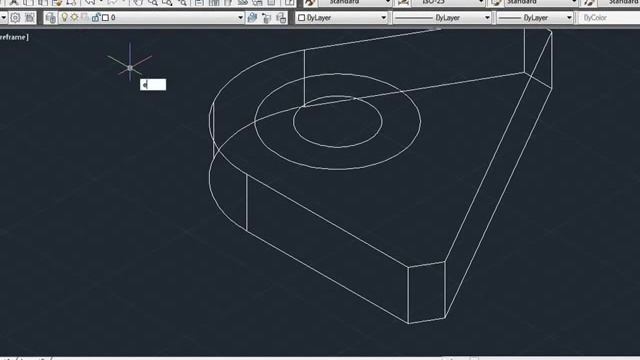This screenshot has width=640, height=360.
Task: Click the ByColor plot style box
Action: click(609, 18)
